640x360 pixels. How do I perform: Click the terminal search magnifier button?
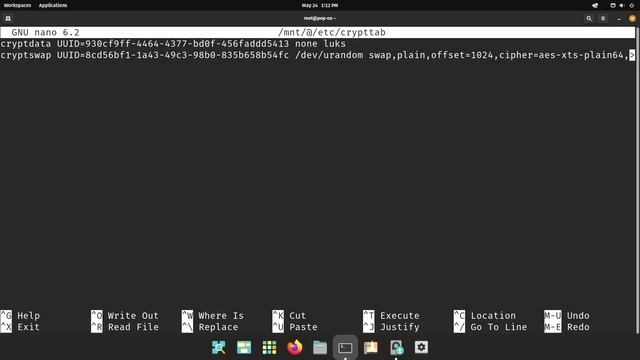[589, 18]
